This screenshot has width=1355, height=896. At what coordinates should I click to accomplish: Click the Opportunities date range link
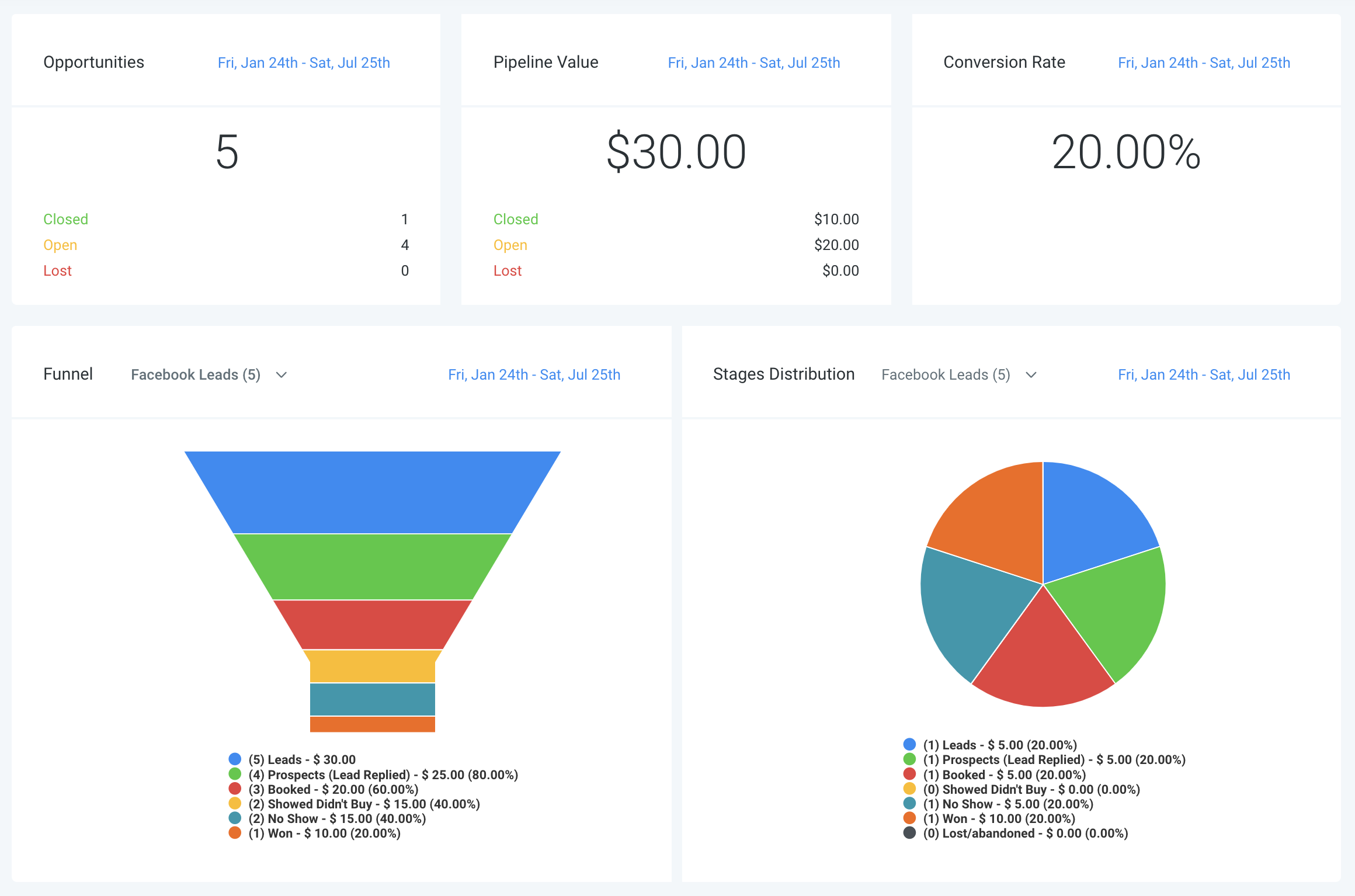(304, 62)
